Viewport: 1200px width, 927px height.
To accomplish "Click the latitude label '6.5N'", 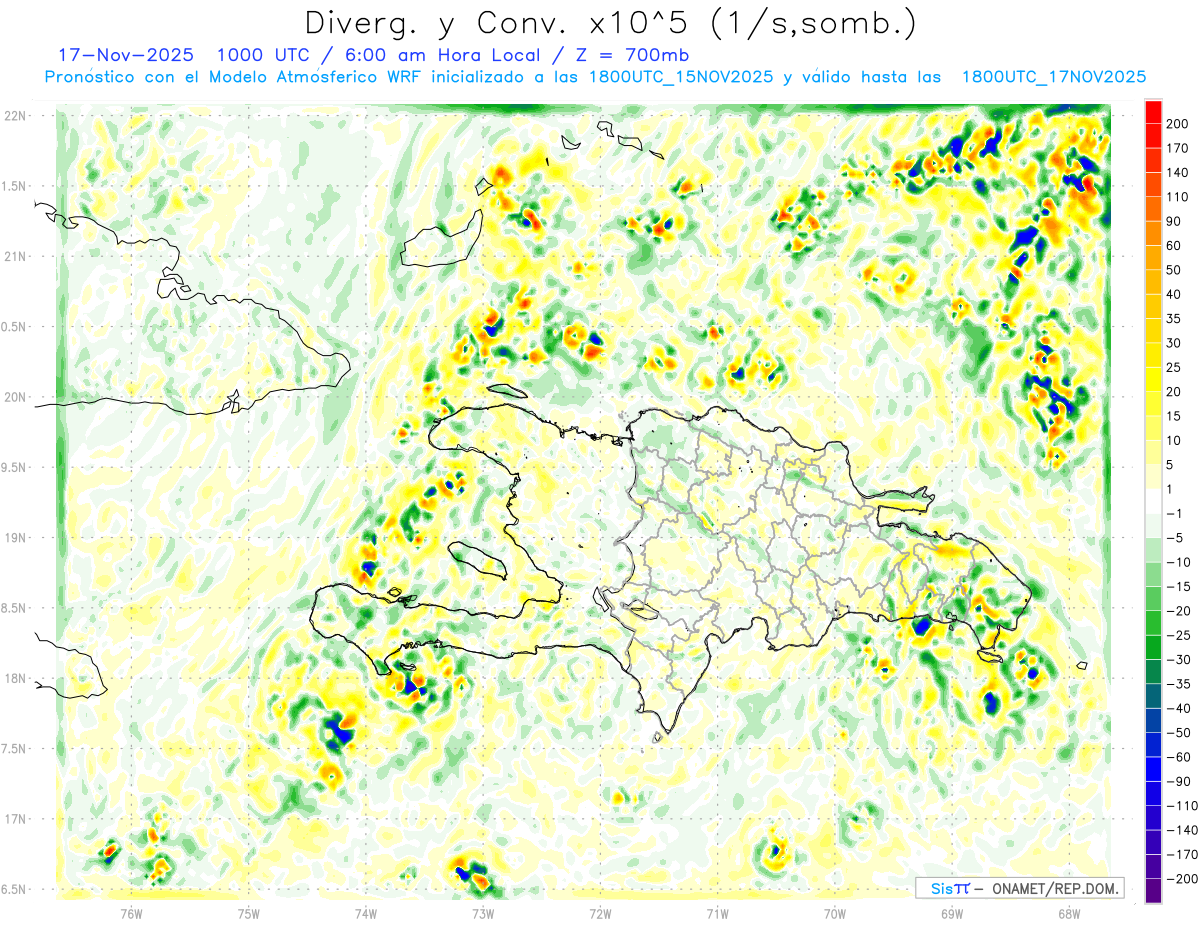I will point(15,890).
